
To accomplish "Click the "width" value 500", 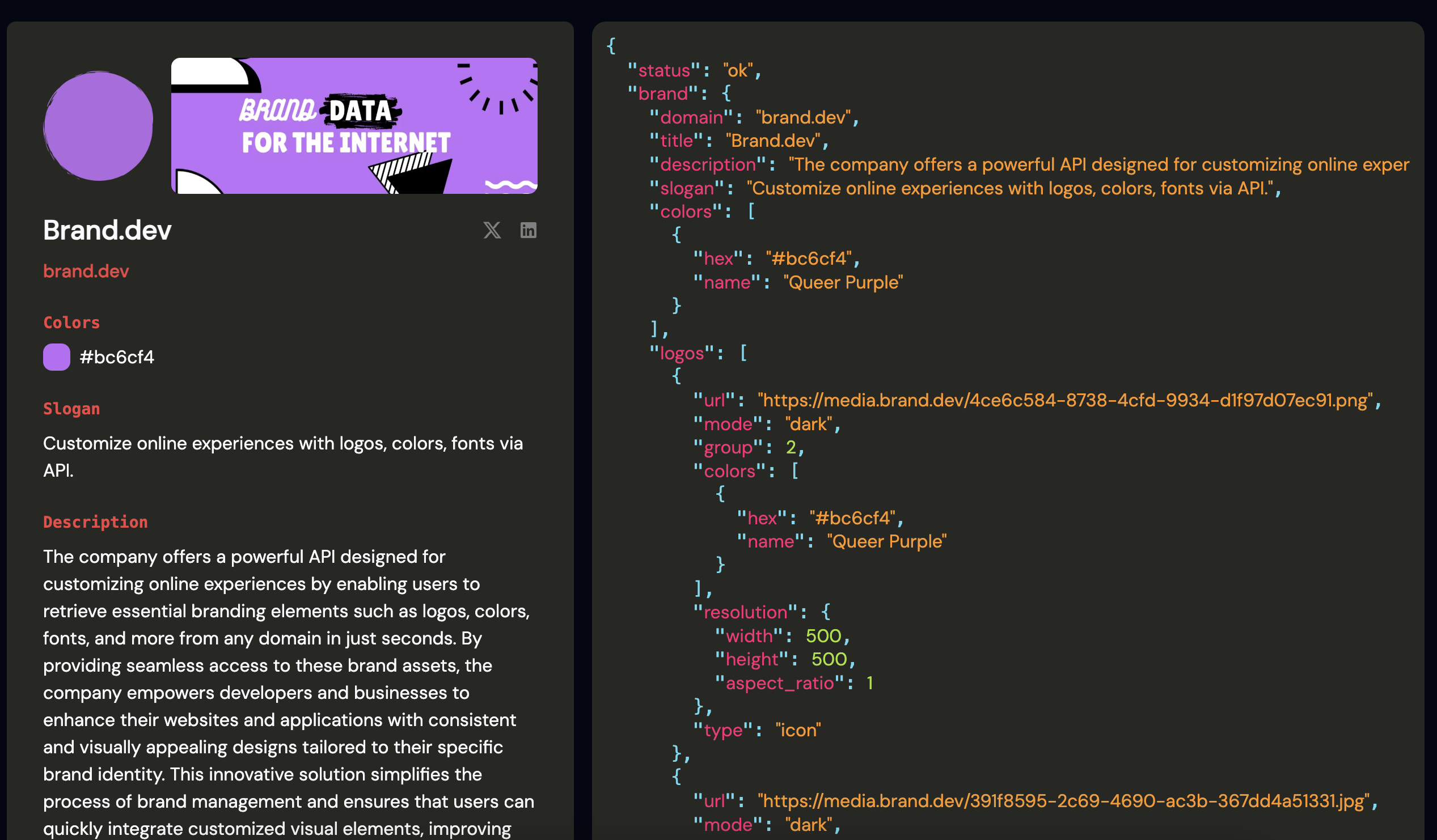I will (823, 636).
